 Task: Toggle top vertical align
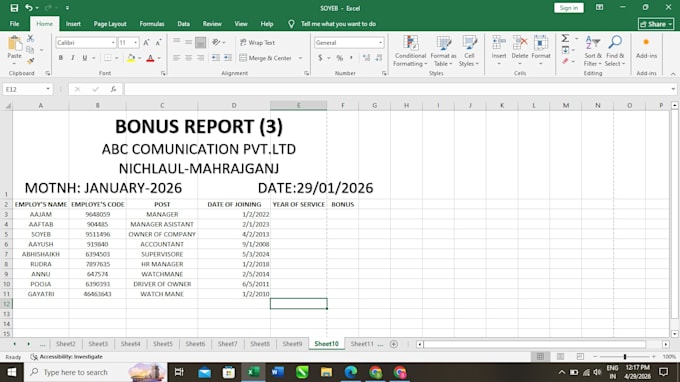point(177,42)
